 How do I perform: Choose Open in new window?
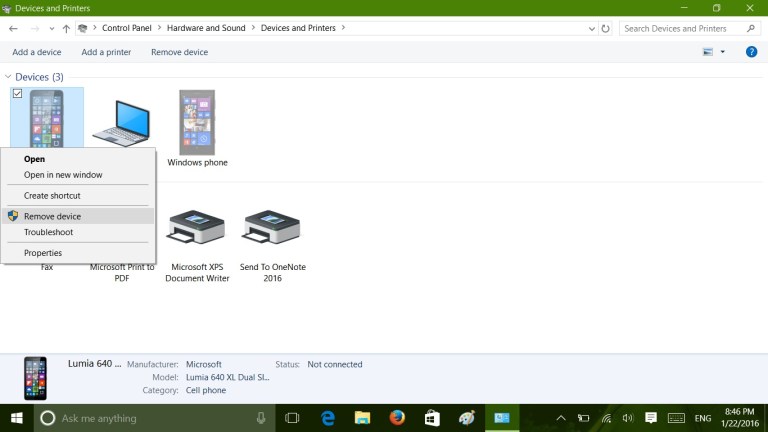coord(63,175)
